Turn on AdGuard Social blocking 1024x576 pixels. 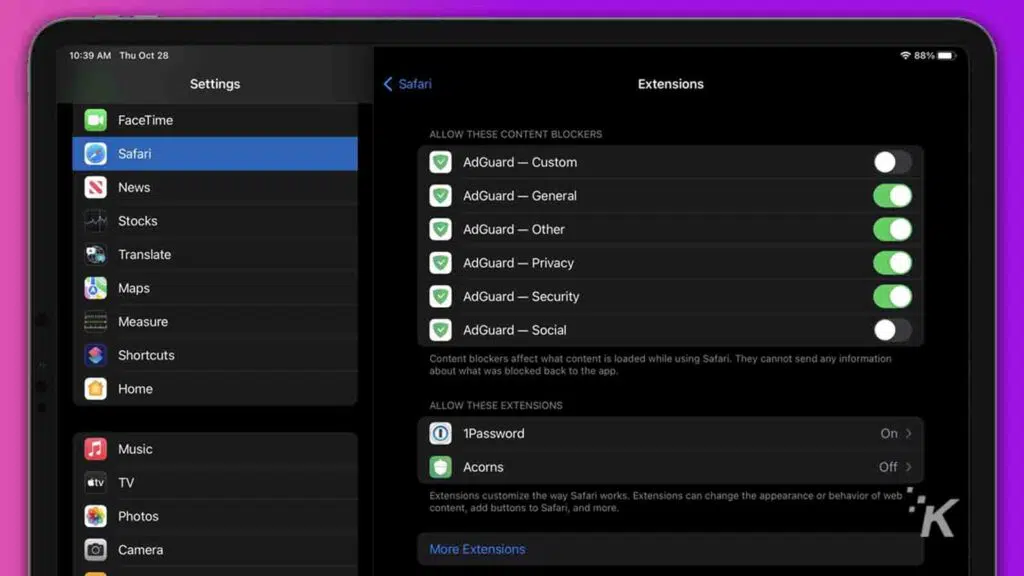(x=892, y=330)
